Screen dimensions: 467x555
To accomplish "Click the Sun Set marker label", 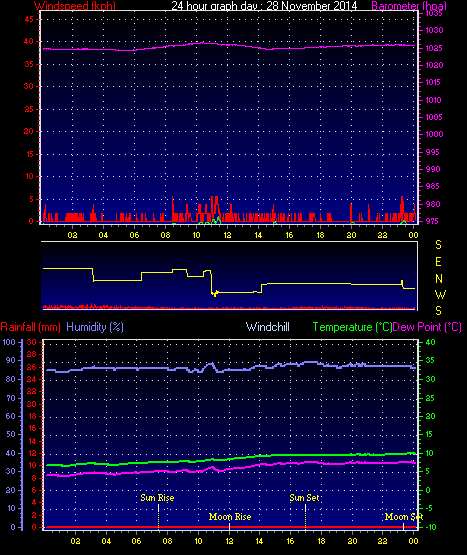I will click(x=304, y=498).
